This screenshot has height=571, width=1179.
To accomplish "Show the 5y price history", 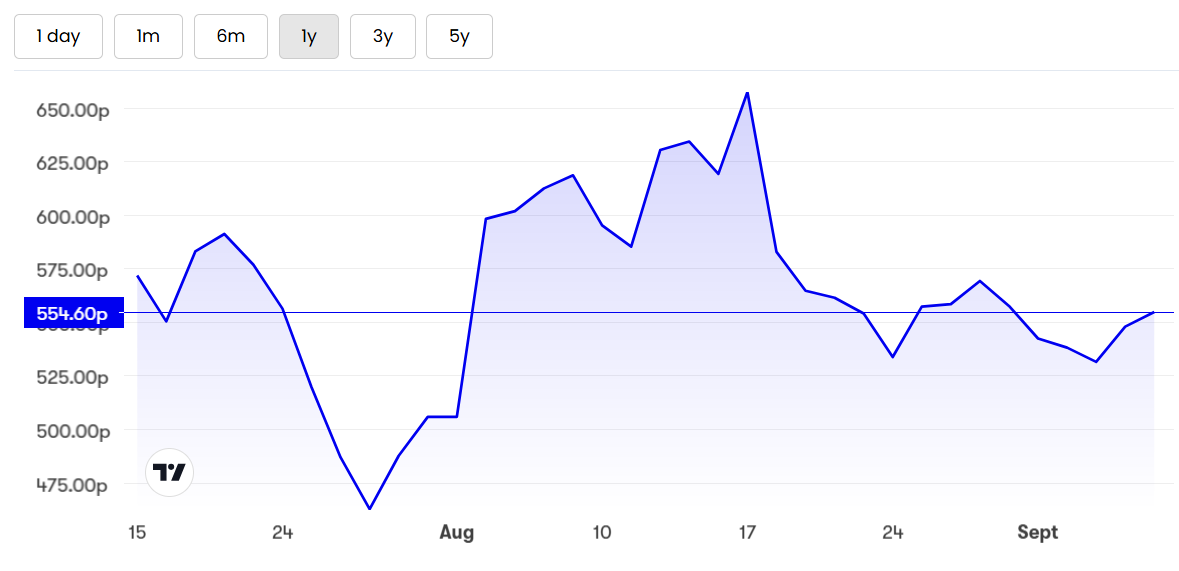I will pyautogui.click(x=459, y=36).
